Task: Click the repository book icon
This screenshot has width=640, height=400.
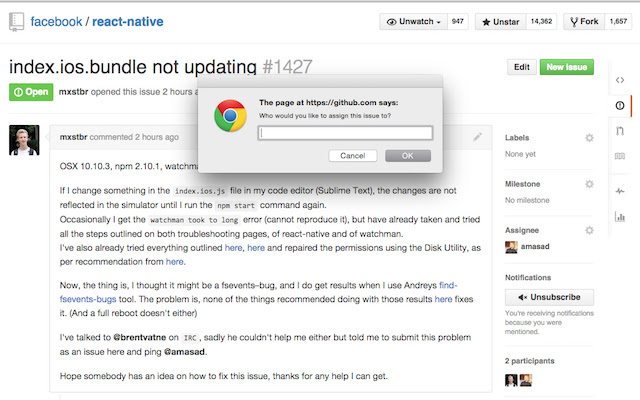Action: [17, 22]
